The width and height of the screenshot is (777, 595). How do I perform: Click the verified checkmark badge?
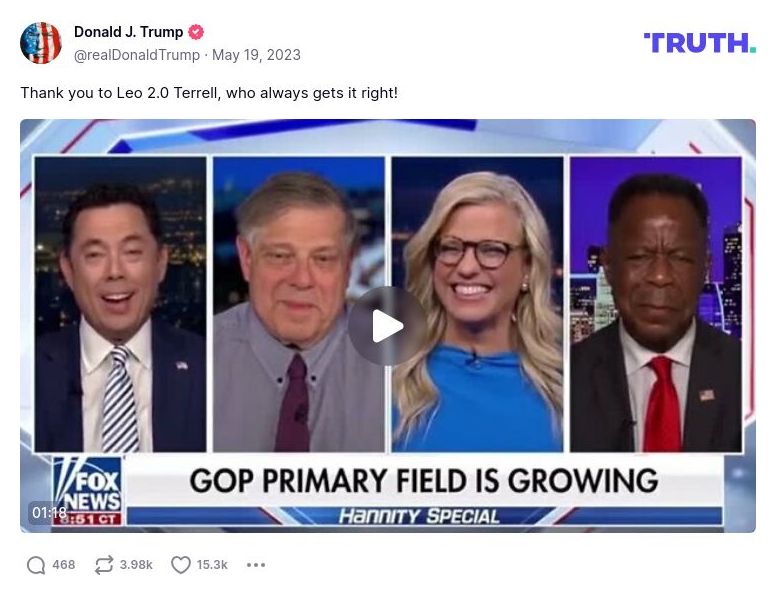[196, 32]
